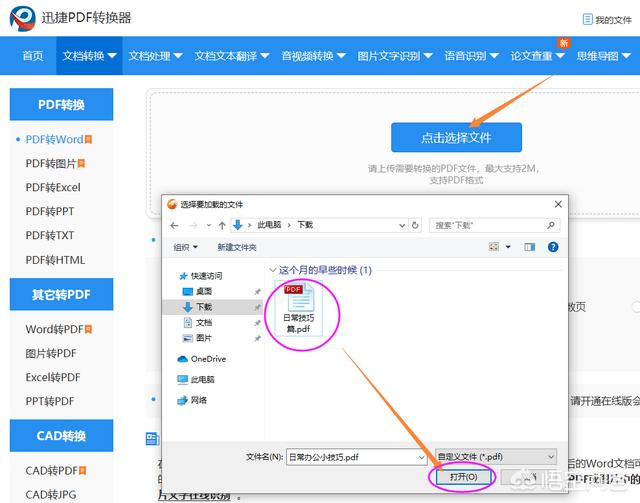
Task: Expand address bar history dropdown
Action: tap(402, 225)
